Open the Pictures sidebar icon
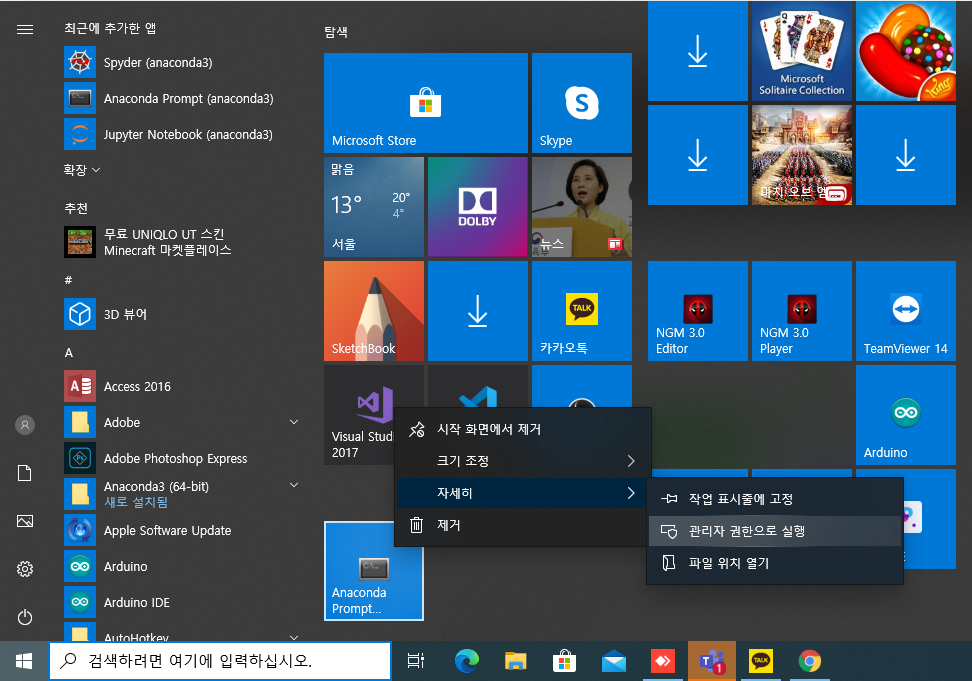This screenshot has width=972, height=681. point(25,521)
